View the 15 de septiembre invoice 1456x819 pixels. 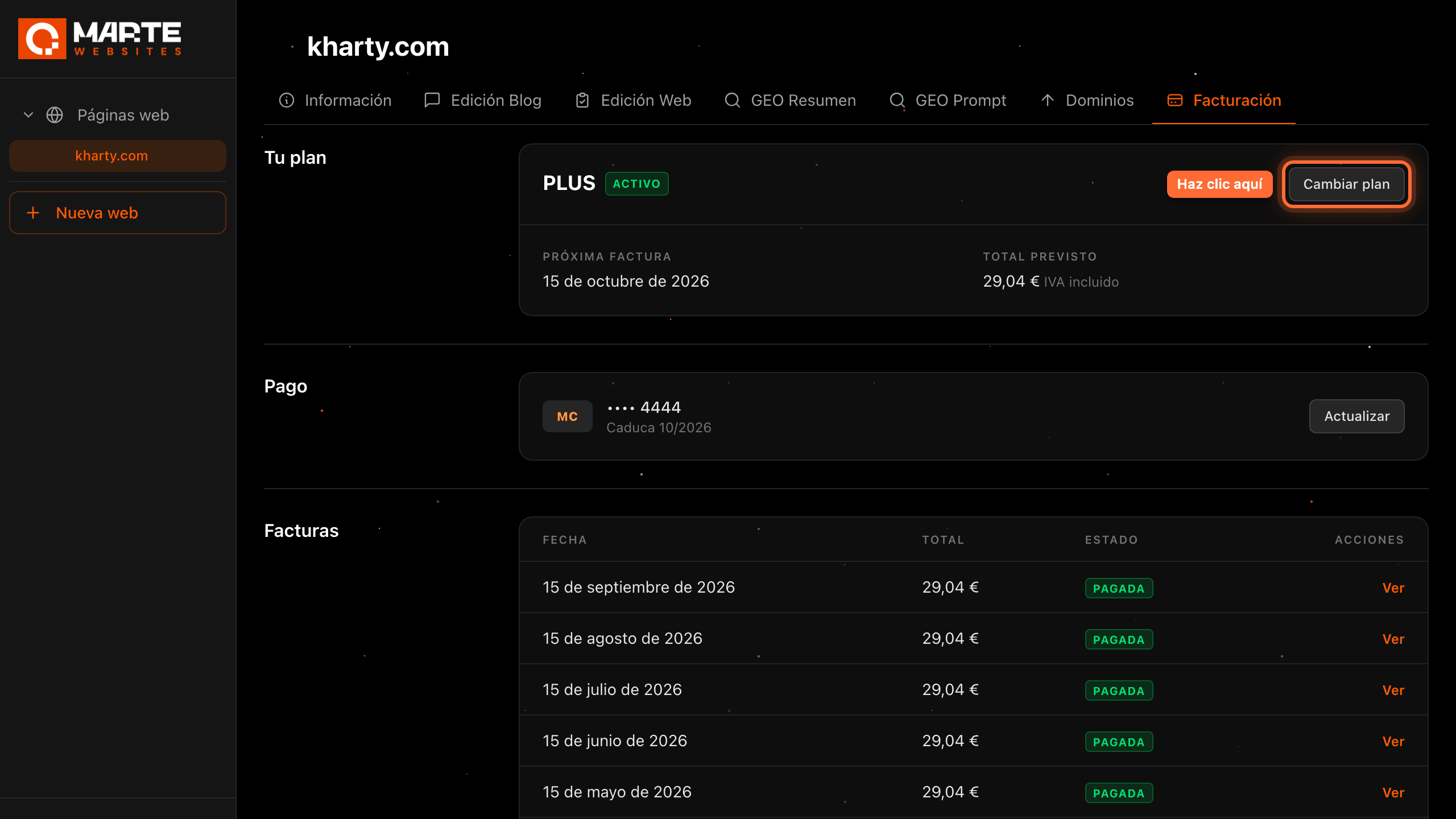(x=1393, y=588)
